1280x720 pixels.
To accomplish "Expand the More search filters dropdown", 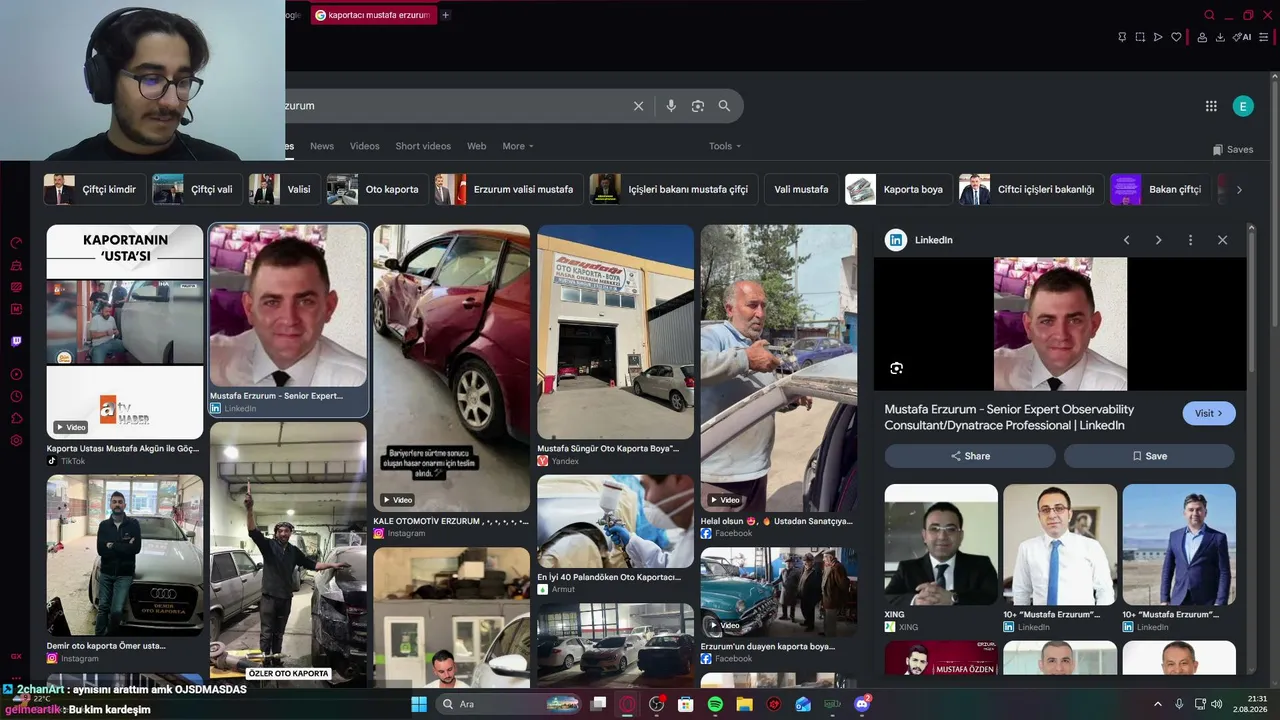I will 518,146.
